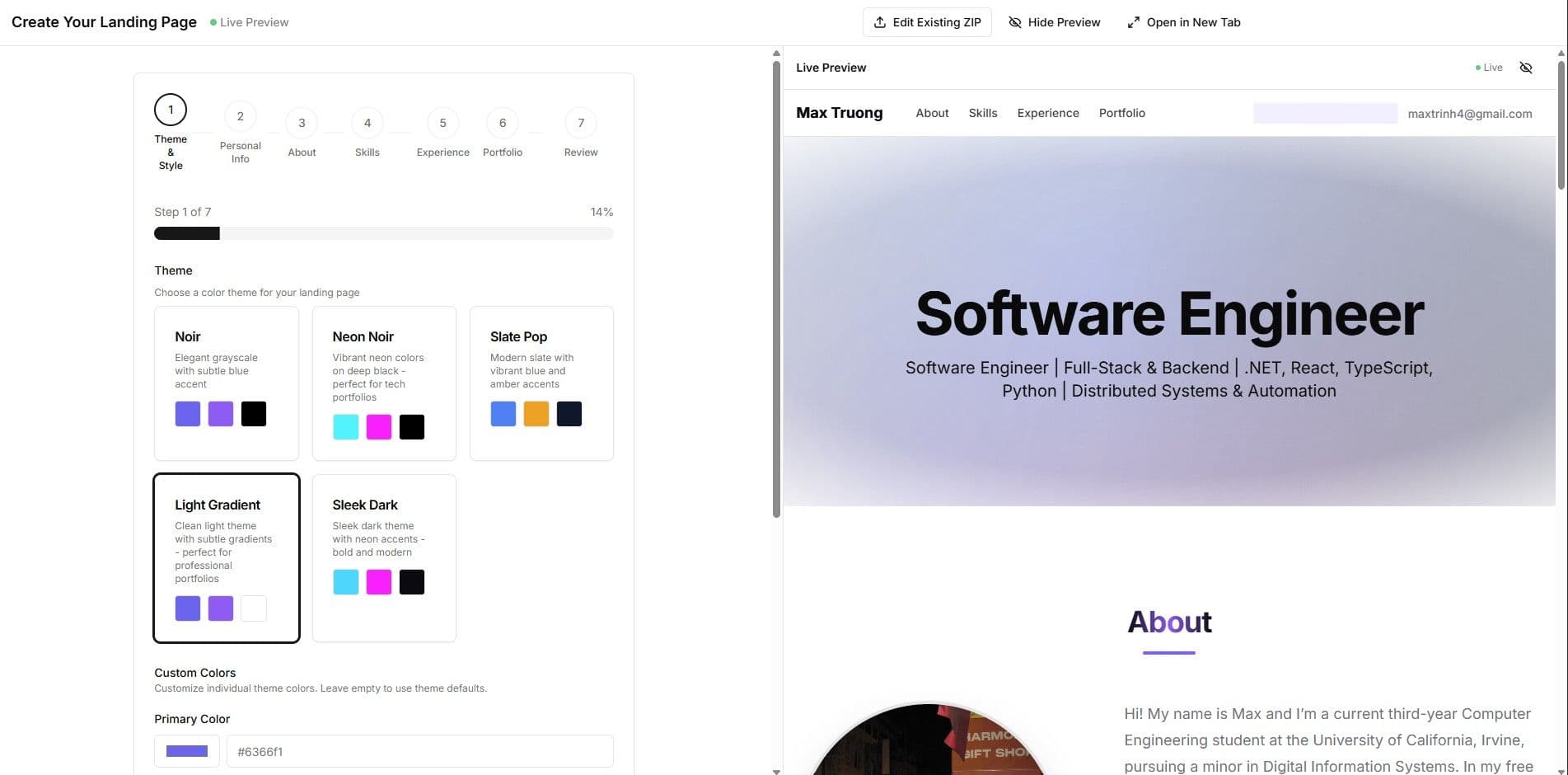
Task: Choose the Neon Noir theme
Action: click(x=384, y=383)
